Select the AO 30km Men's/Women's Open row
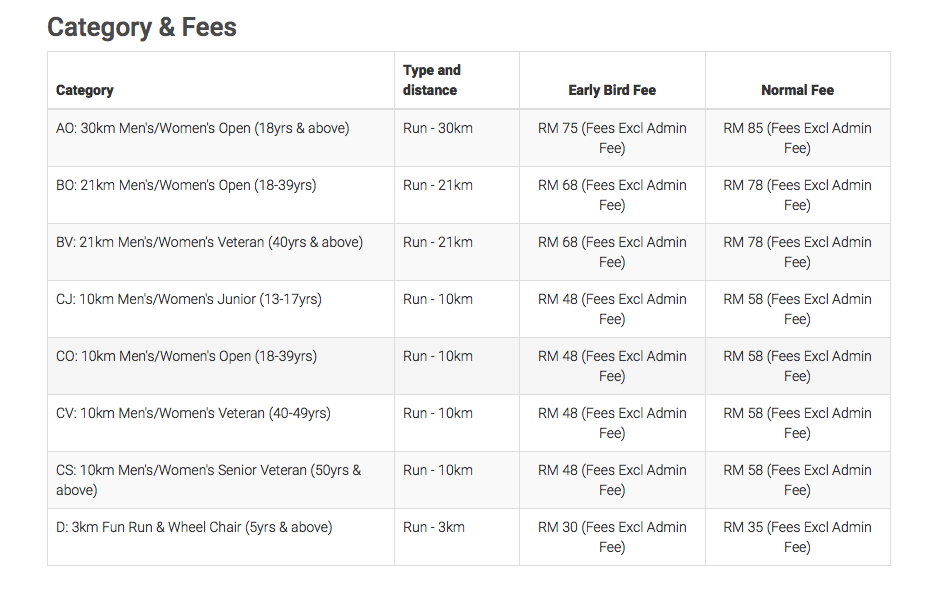This screenshot has height=603, width=942. [203, 128]
